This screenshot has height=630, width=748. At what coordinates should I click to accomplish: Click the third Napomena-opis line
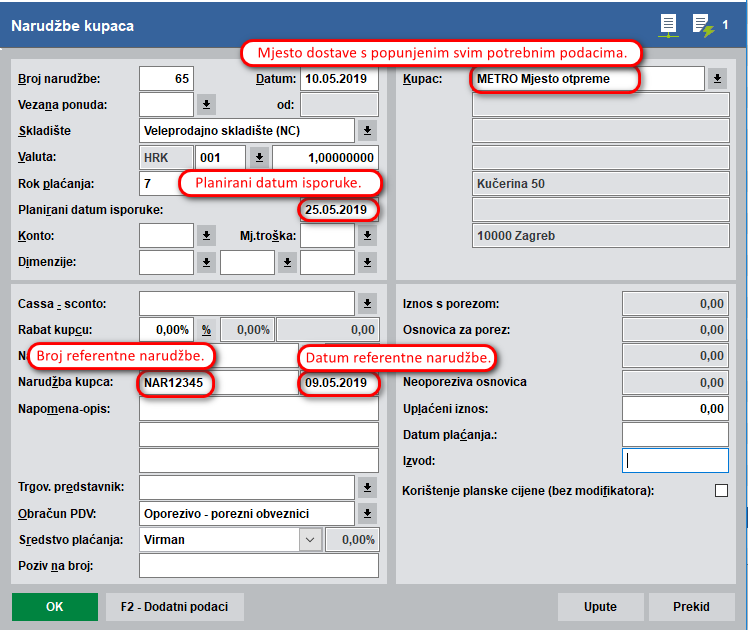point(259,461)
